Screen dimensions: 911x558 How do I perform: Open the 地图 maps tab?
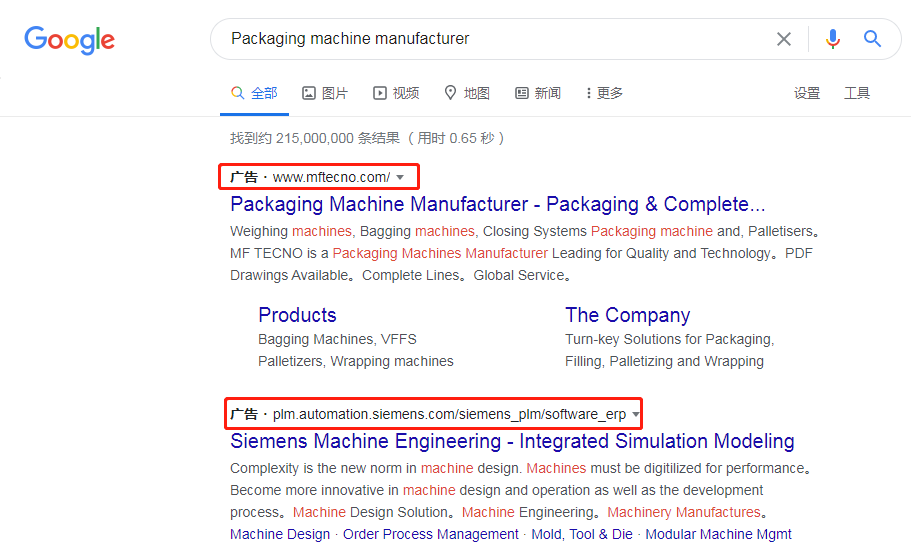coord(467,93)
